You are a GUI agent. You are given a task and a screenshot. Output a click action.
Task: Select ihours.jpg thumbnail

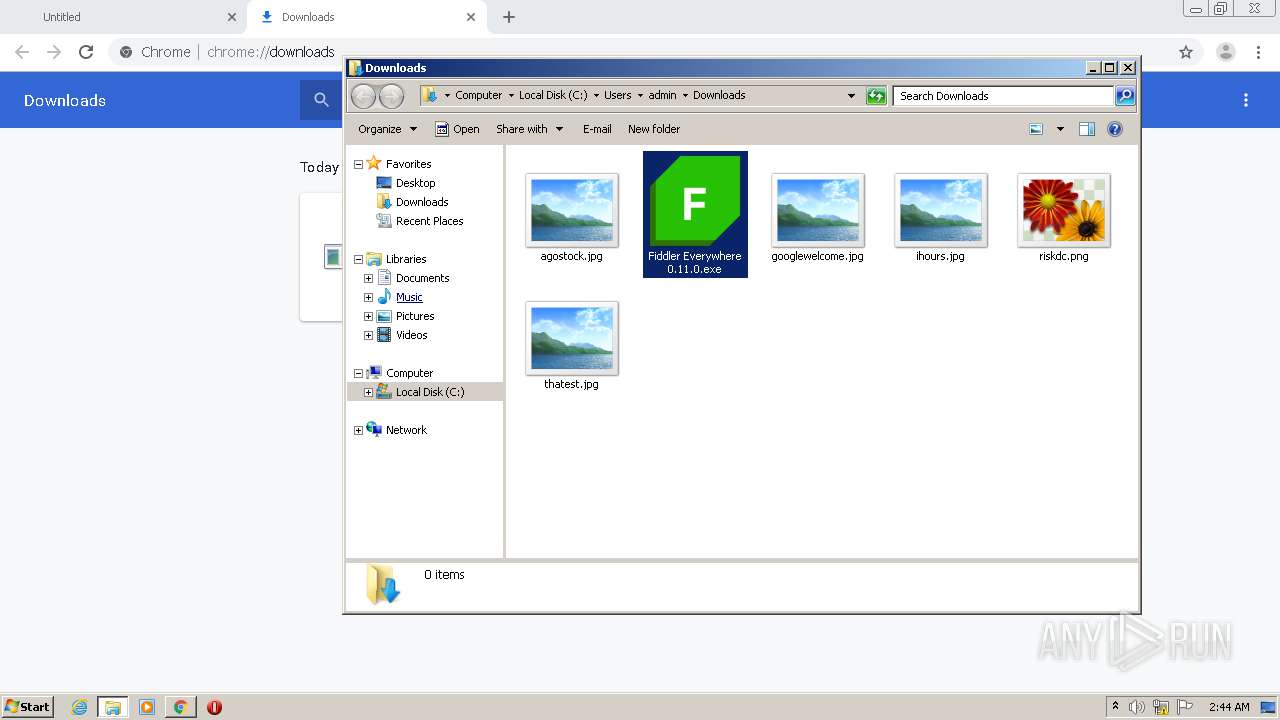941,210
